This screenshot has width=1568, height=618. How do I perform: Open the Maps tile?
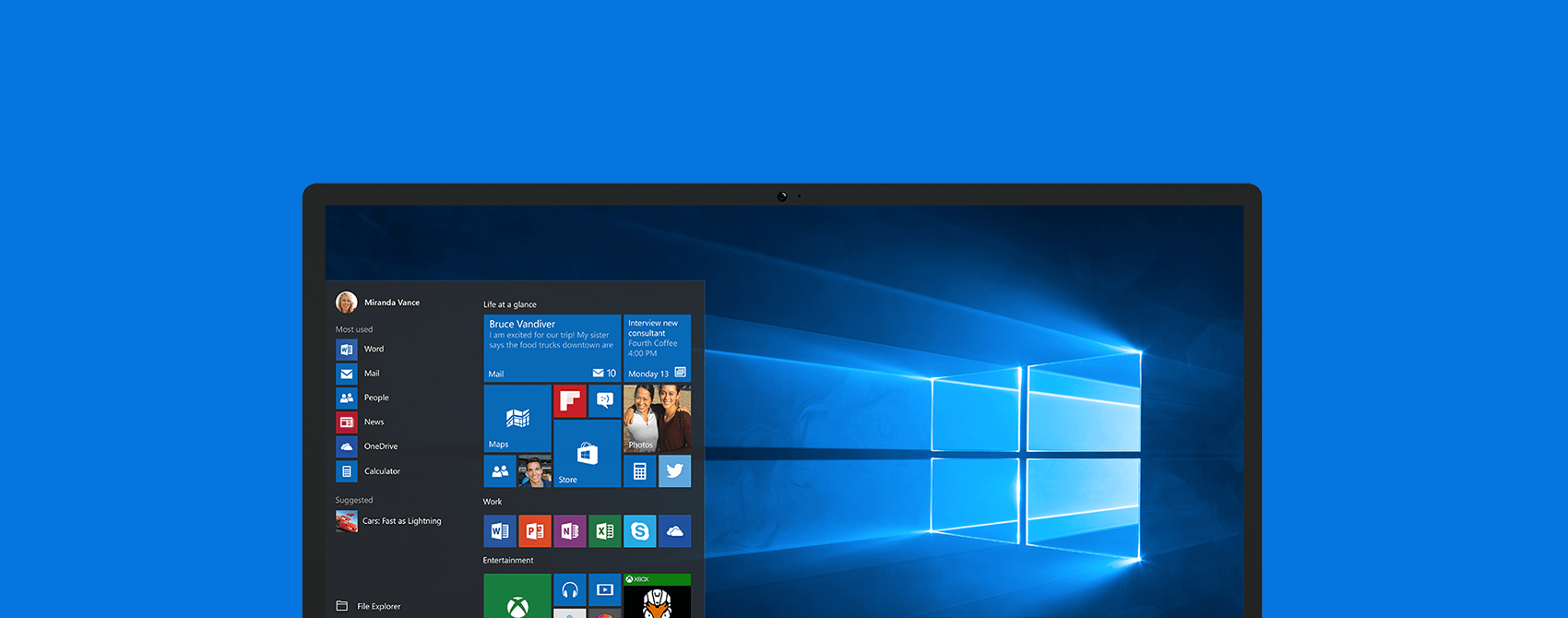tap(517, 419)
